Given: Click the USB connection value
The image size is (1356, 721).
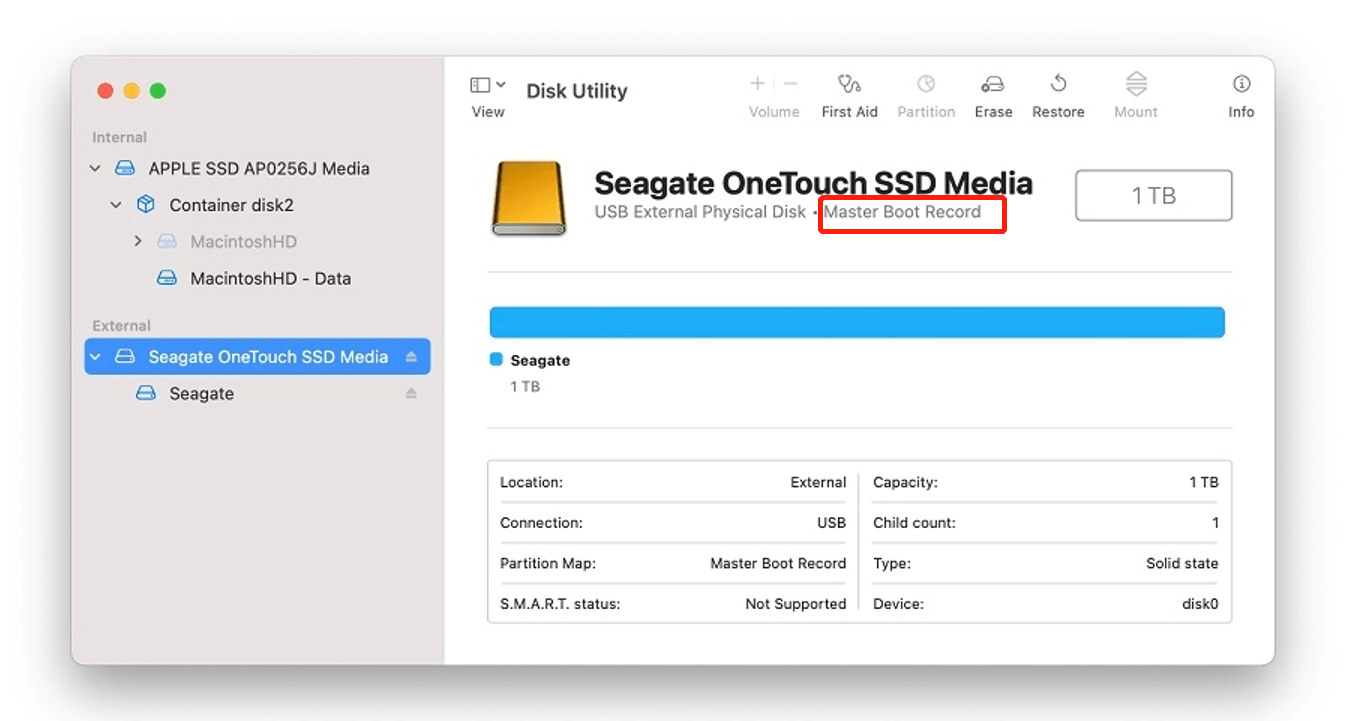Looking at the screenshot, I should 831,523.
